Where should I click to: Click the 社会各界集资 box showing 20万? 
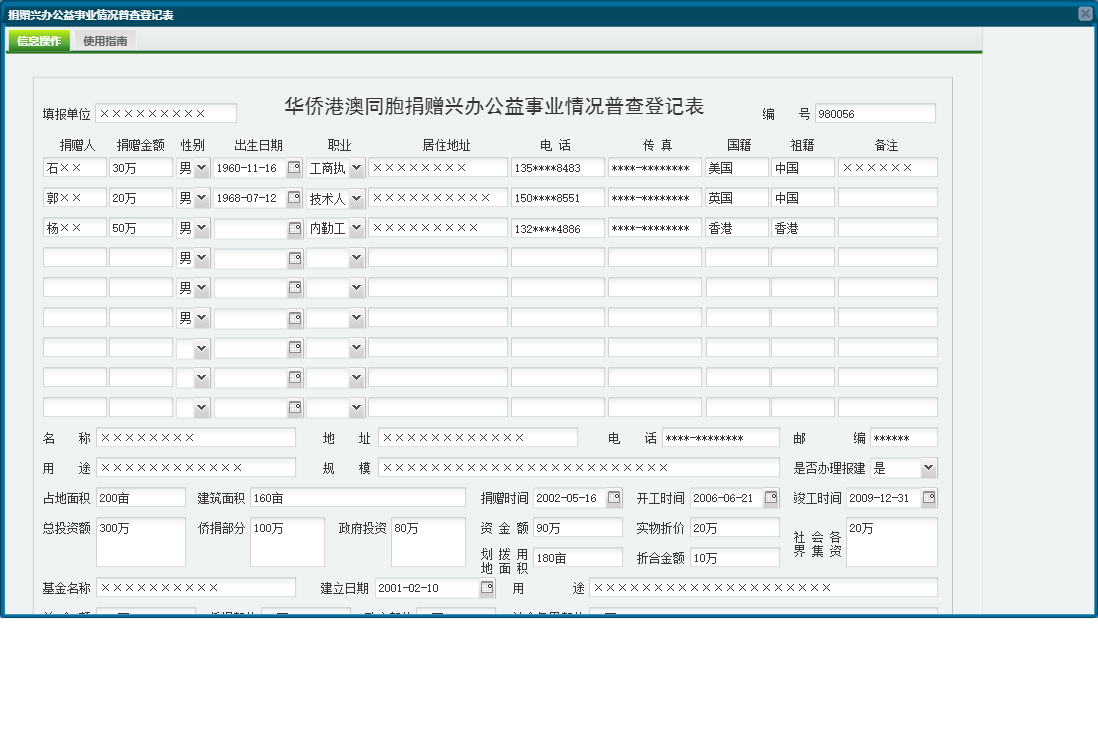click(891, 542)
